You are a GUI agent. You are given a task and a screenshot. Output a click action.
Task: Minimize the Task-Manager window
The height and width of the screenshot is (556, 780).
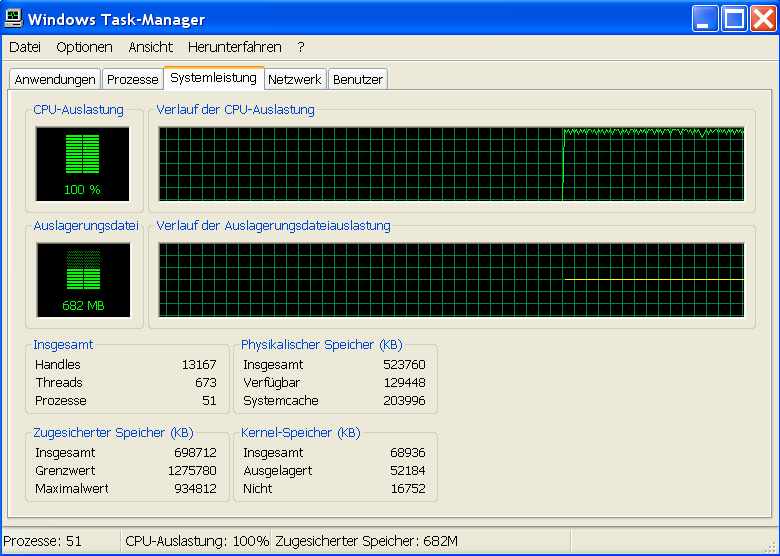705,19
